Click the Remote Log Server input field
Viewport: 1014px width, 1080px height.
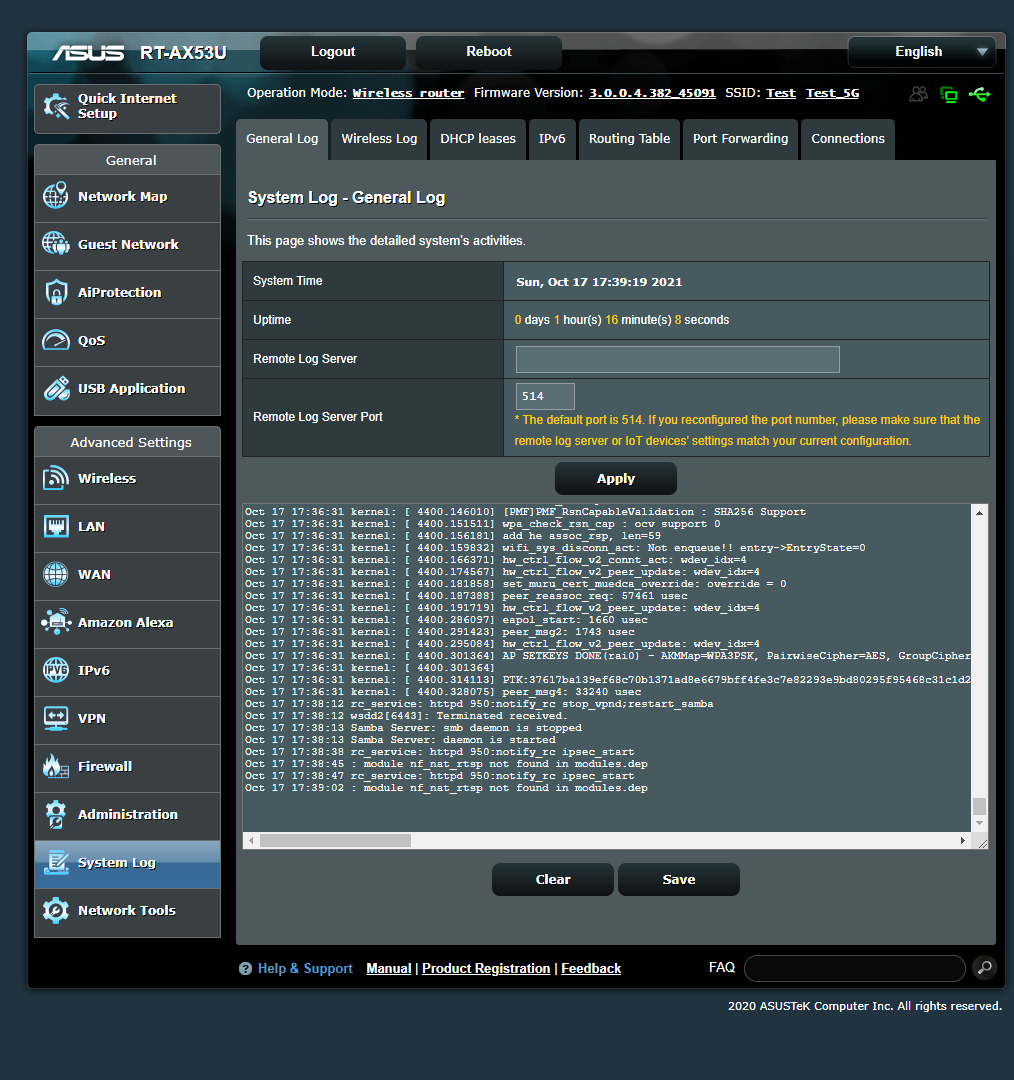pyautogui.click(x=677, y=359)
